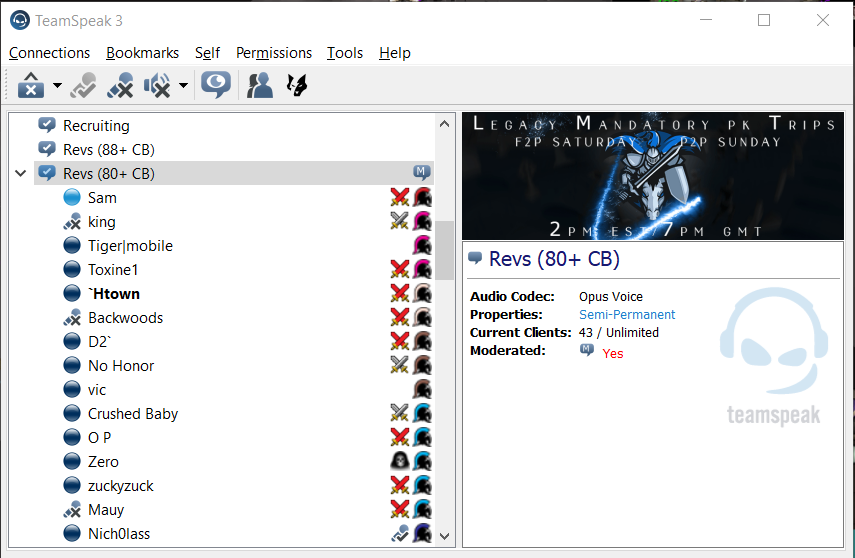
Task: Toggle the away status toolbar icon
Action: (83, 86)
